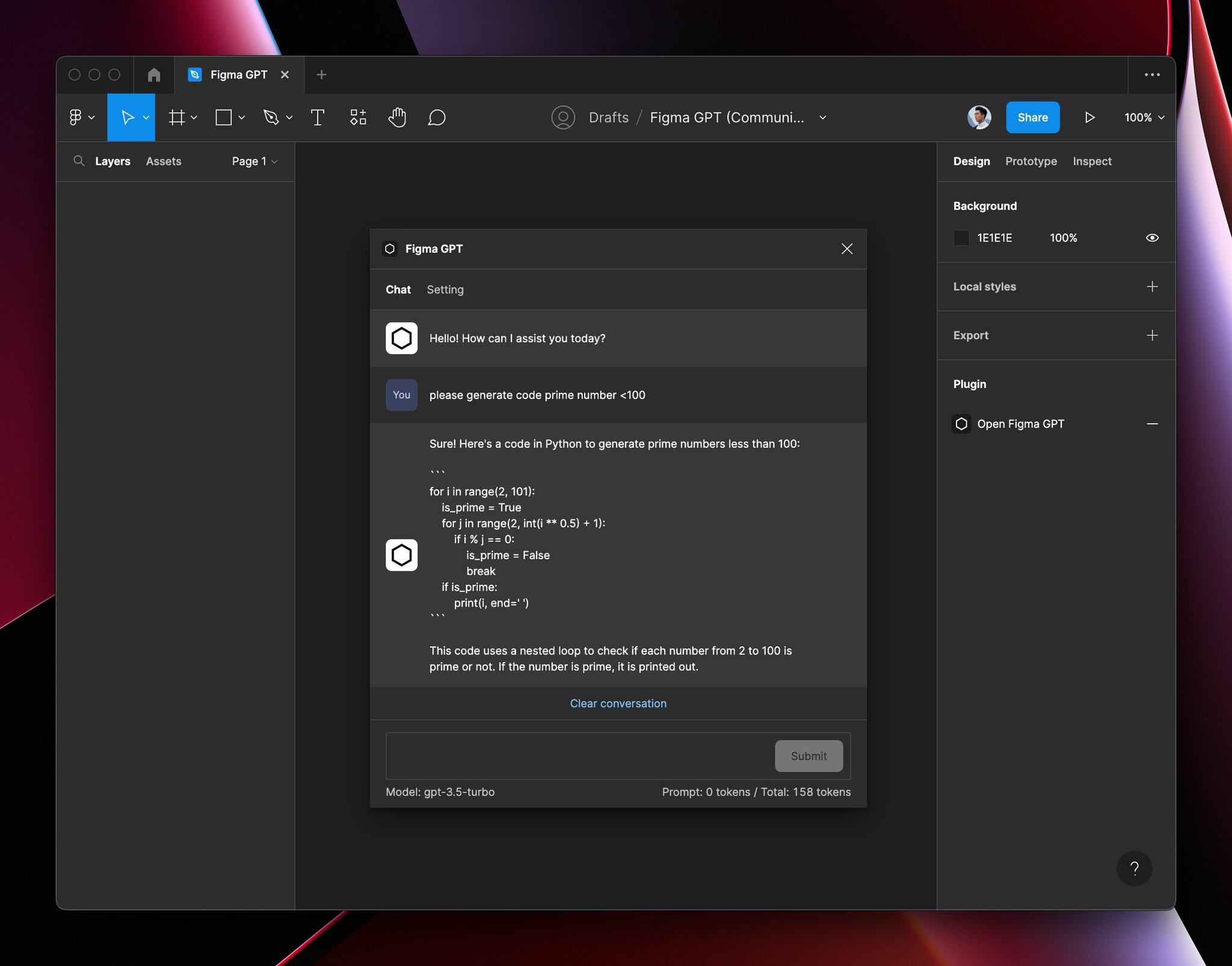Select the Comment tool

click(437, 117)
